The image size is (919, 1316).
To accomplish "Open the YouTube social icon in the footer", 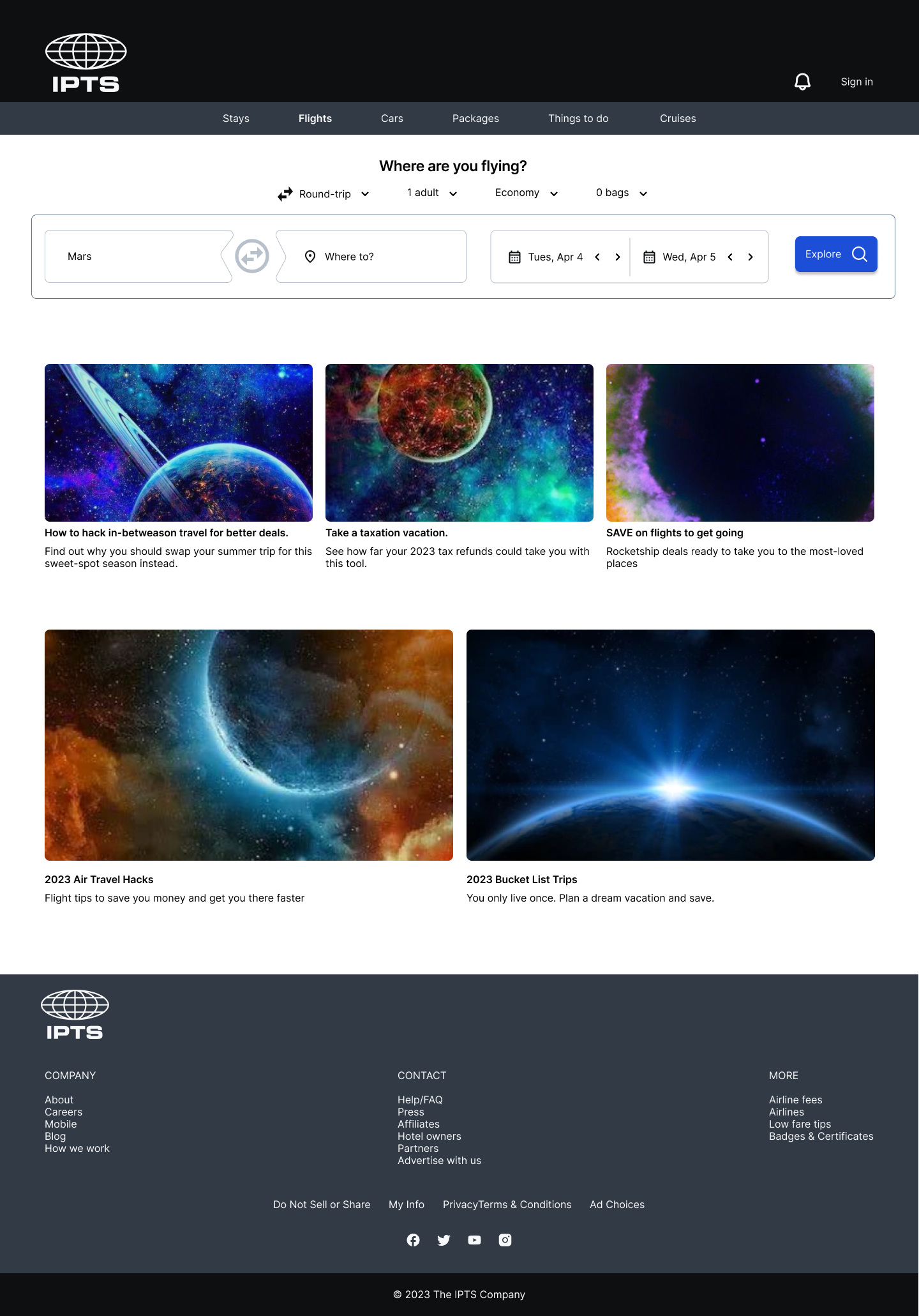I will tap(475, 1240).
